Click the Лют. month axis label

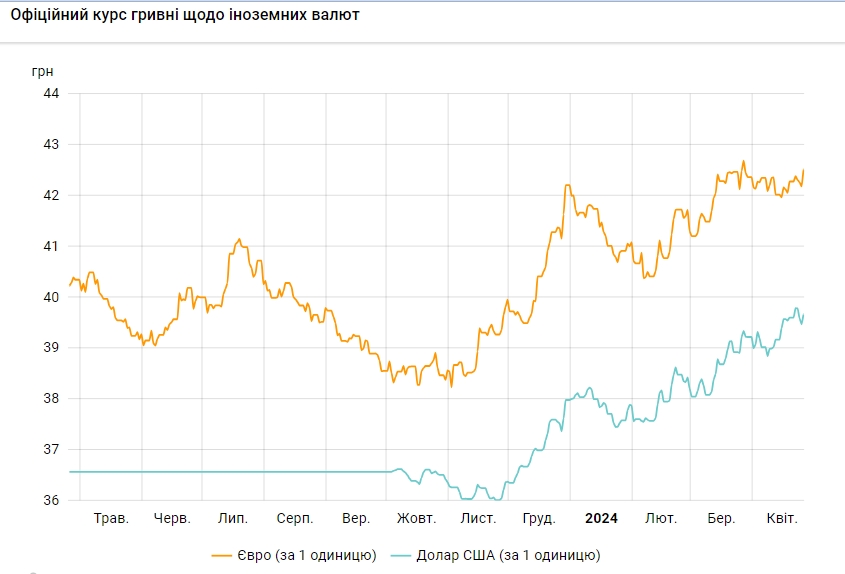click(661, 518)
